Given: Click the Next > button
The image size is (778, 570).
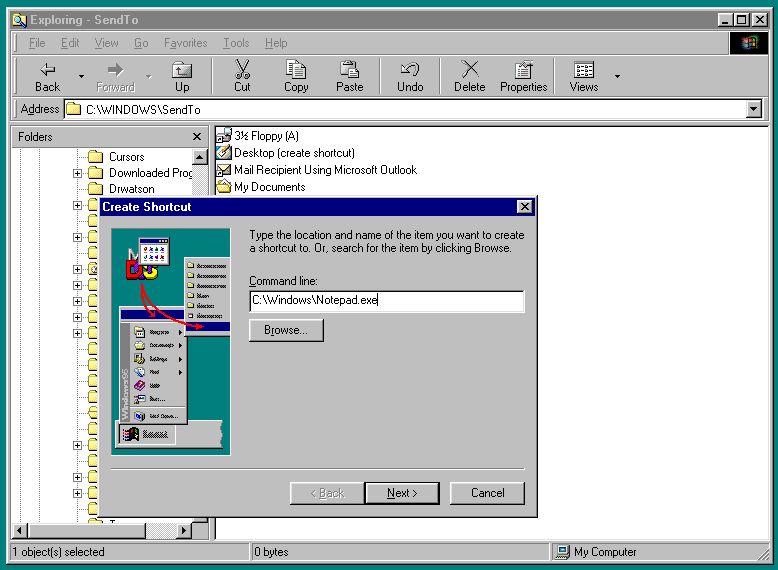Looking at the screenshot, I should pos(402,493).
